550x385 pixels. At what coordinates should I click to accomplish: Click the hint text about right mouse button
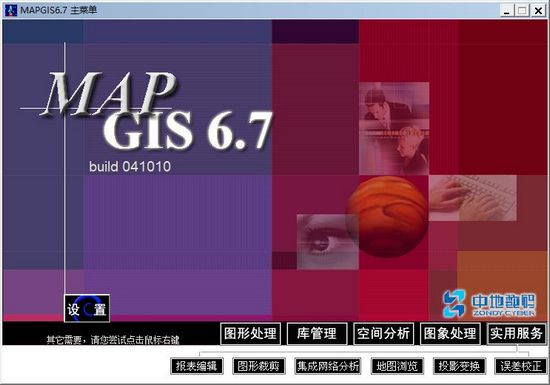(x=113, y=339)
